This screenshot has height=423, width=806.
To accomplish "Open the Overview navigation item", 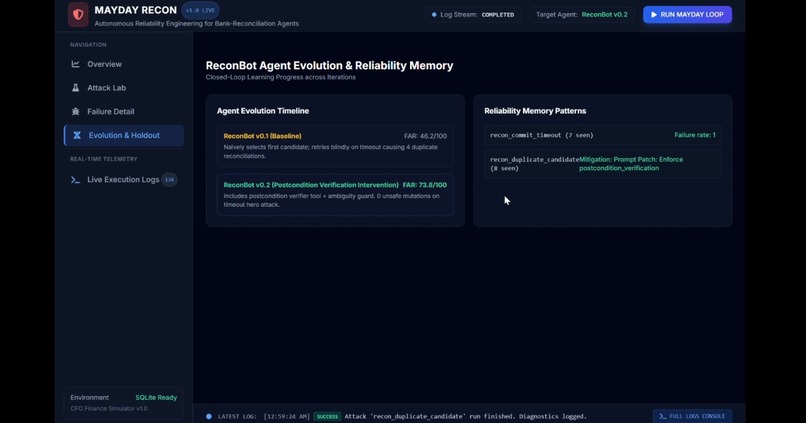I will [124, 64].
